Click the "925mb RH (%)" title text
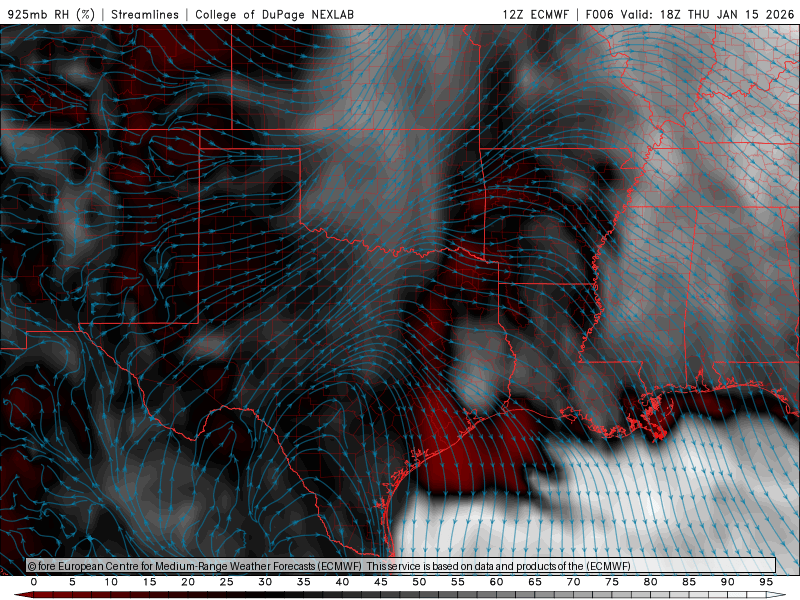Screen dimensions: 800x600 (52, 14)
